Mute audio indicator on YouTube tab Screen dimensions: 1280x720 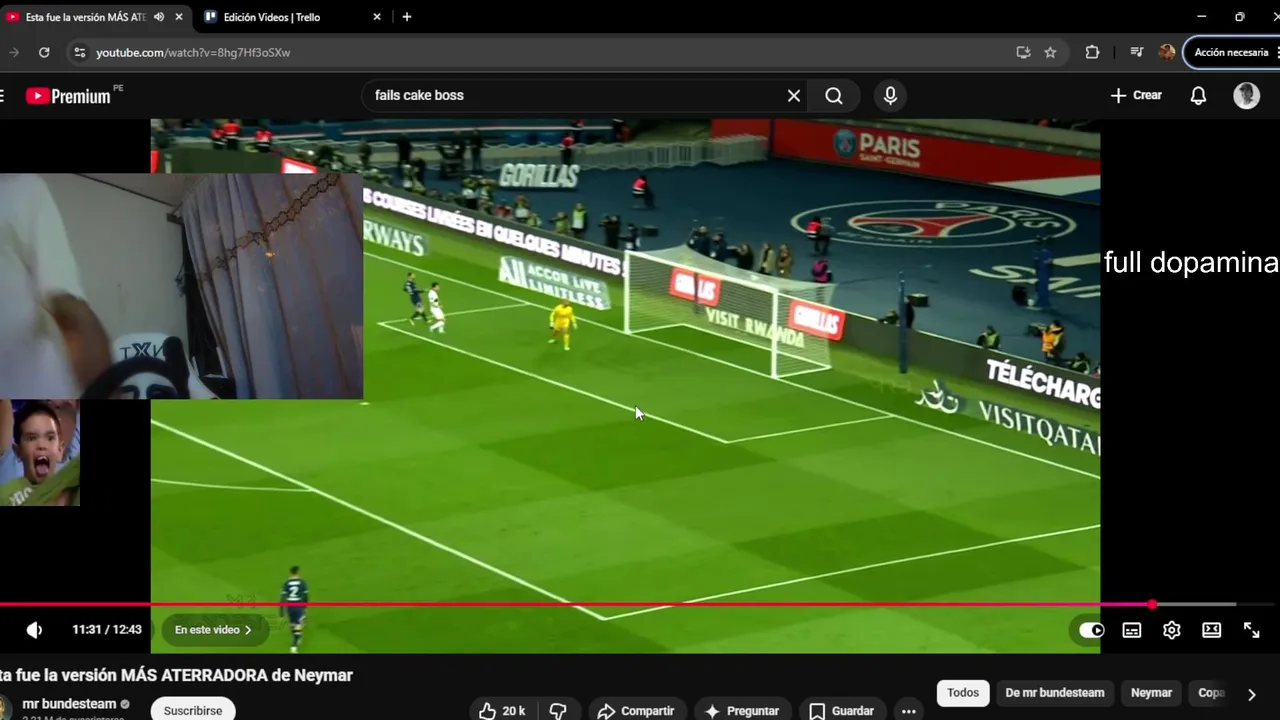tap(159, 17)
